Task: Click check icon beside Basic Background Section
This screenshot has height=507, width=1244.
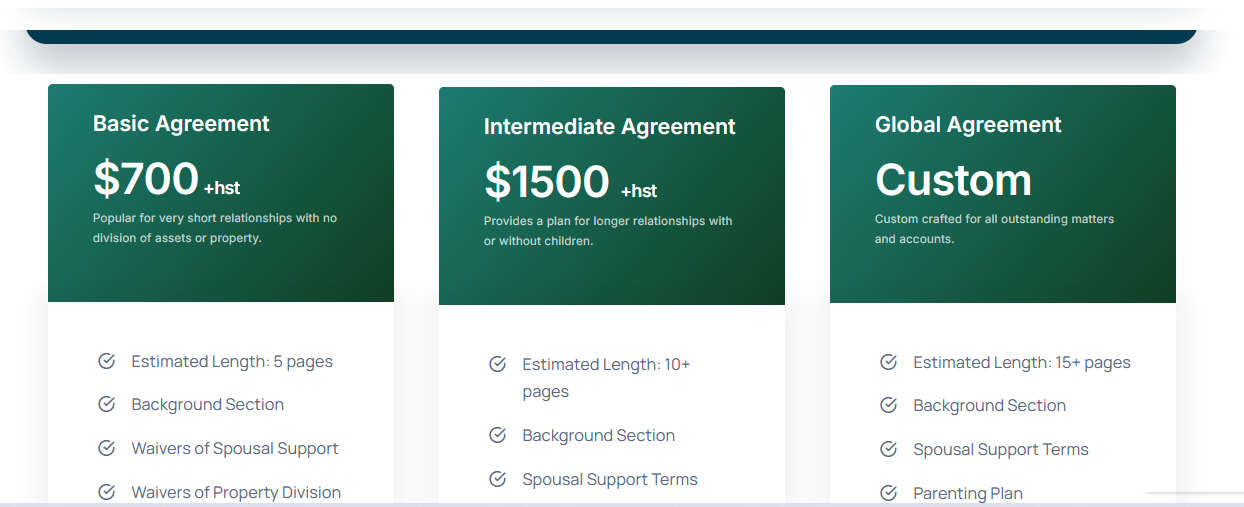Action: click(106, 404)
